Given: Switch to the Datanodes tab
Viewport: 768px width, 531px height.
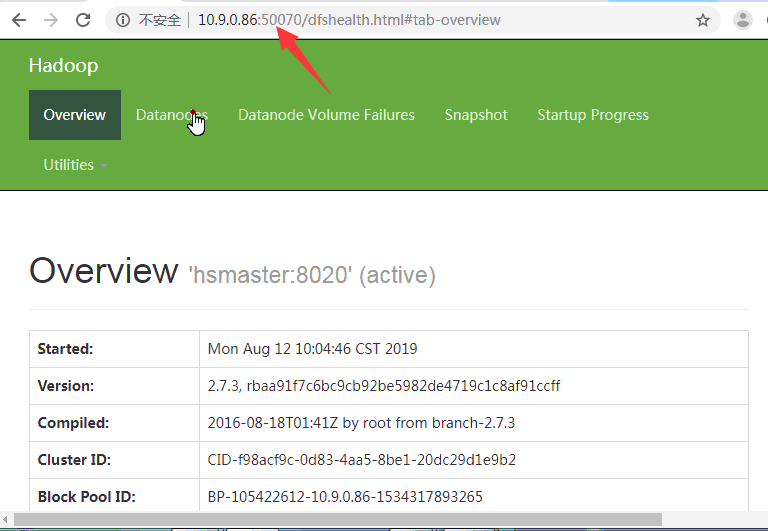Looking at the screenshot, I should [171, 115].
